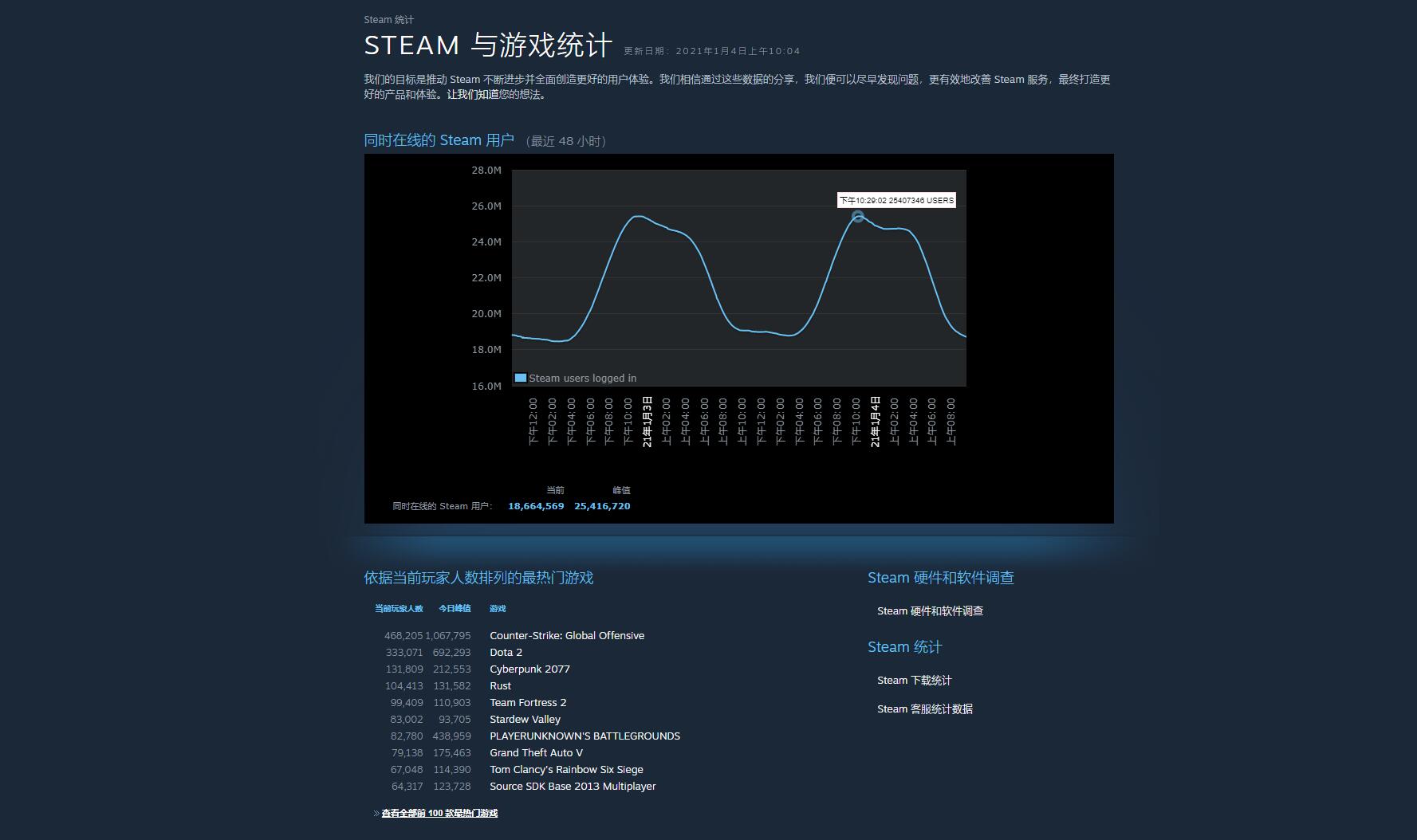
Task: Open 'Counter-Strike: Global Offensive' game stats
Action: (567, 635)
